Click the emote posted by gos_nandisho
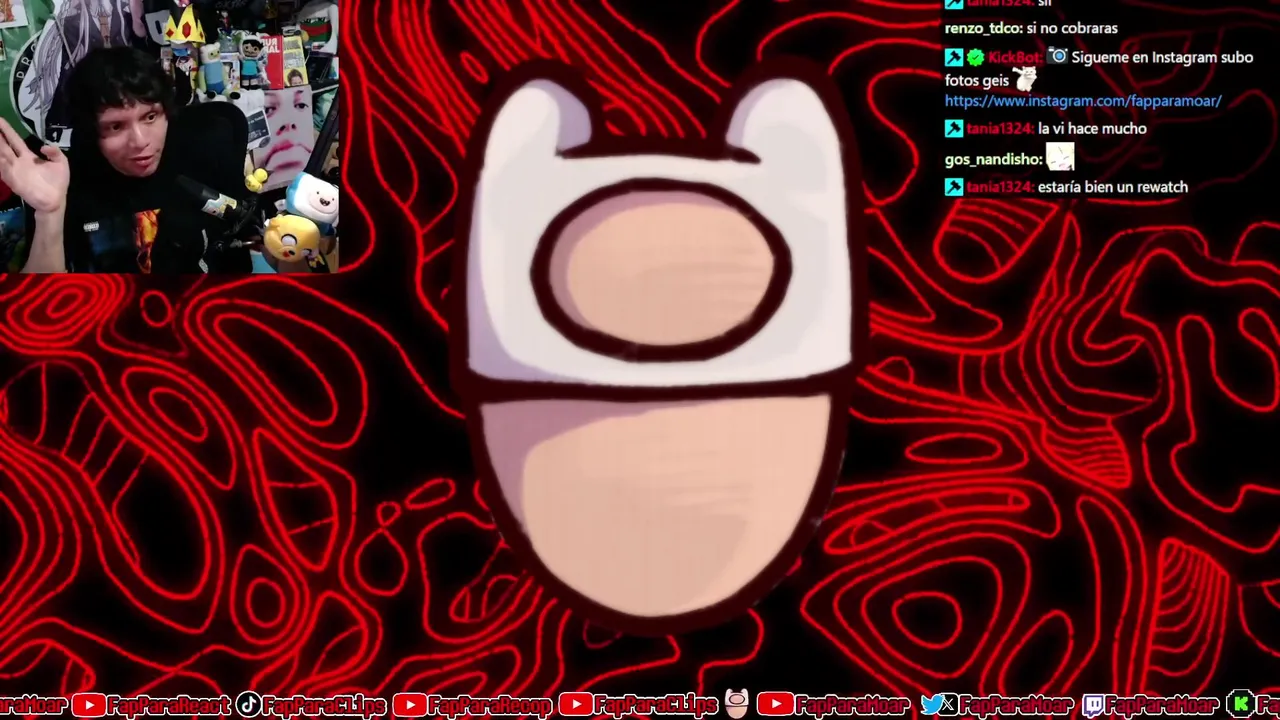 [1060, 158]
